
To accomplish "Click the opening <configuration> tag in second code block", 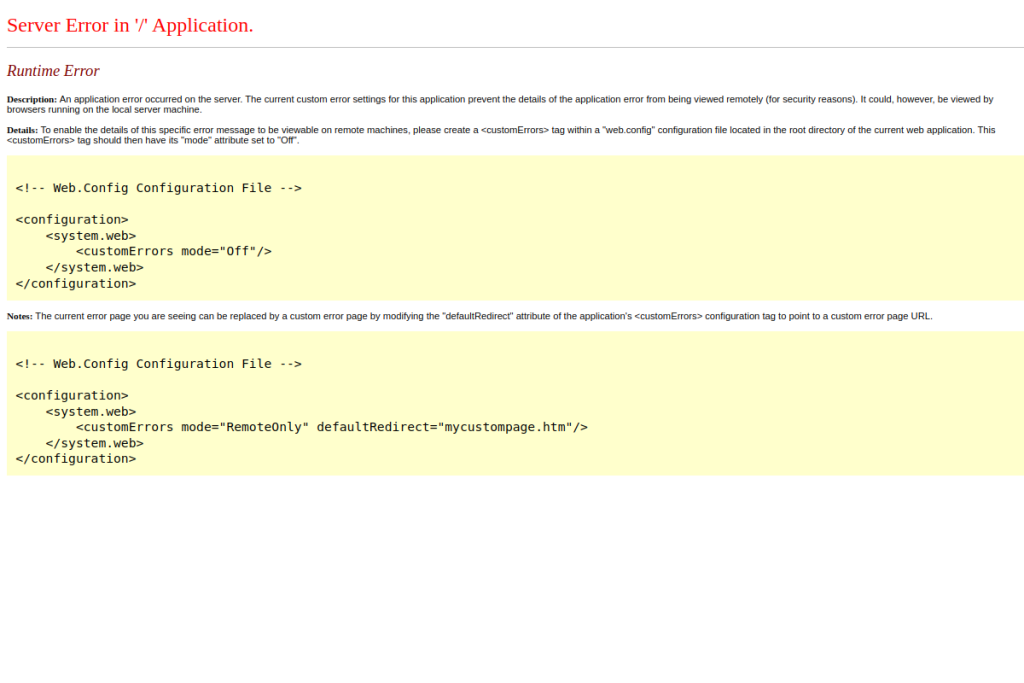I will 72,396.
